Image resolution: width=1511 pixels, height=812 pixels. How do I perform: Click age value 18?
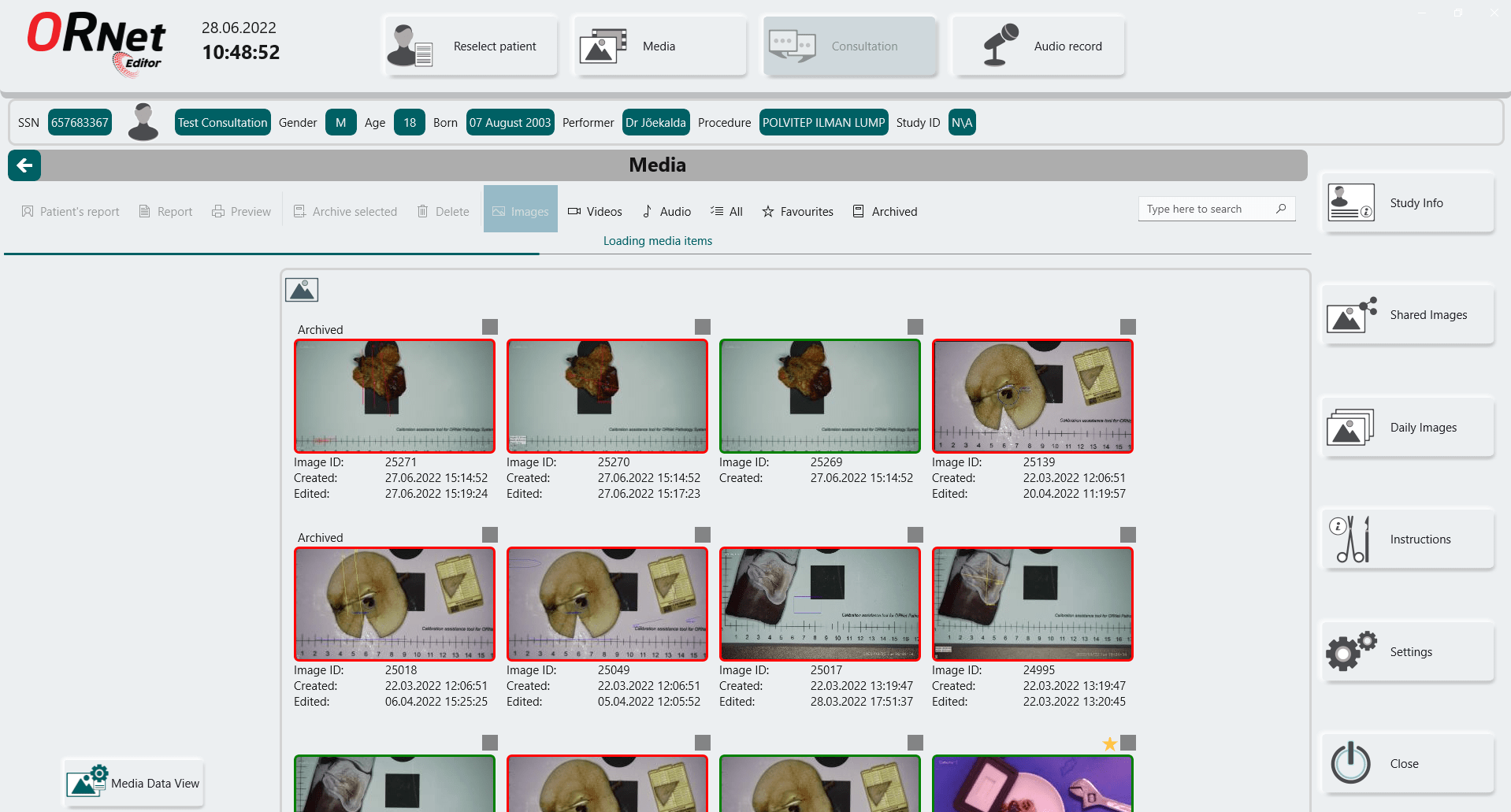tap(410, 122)
